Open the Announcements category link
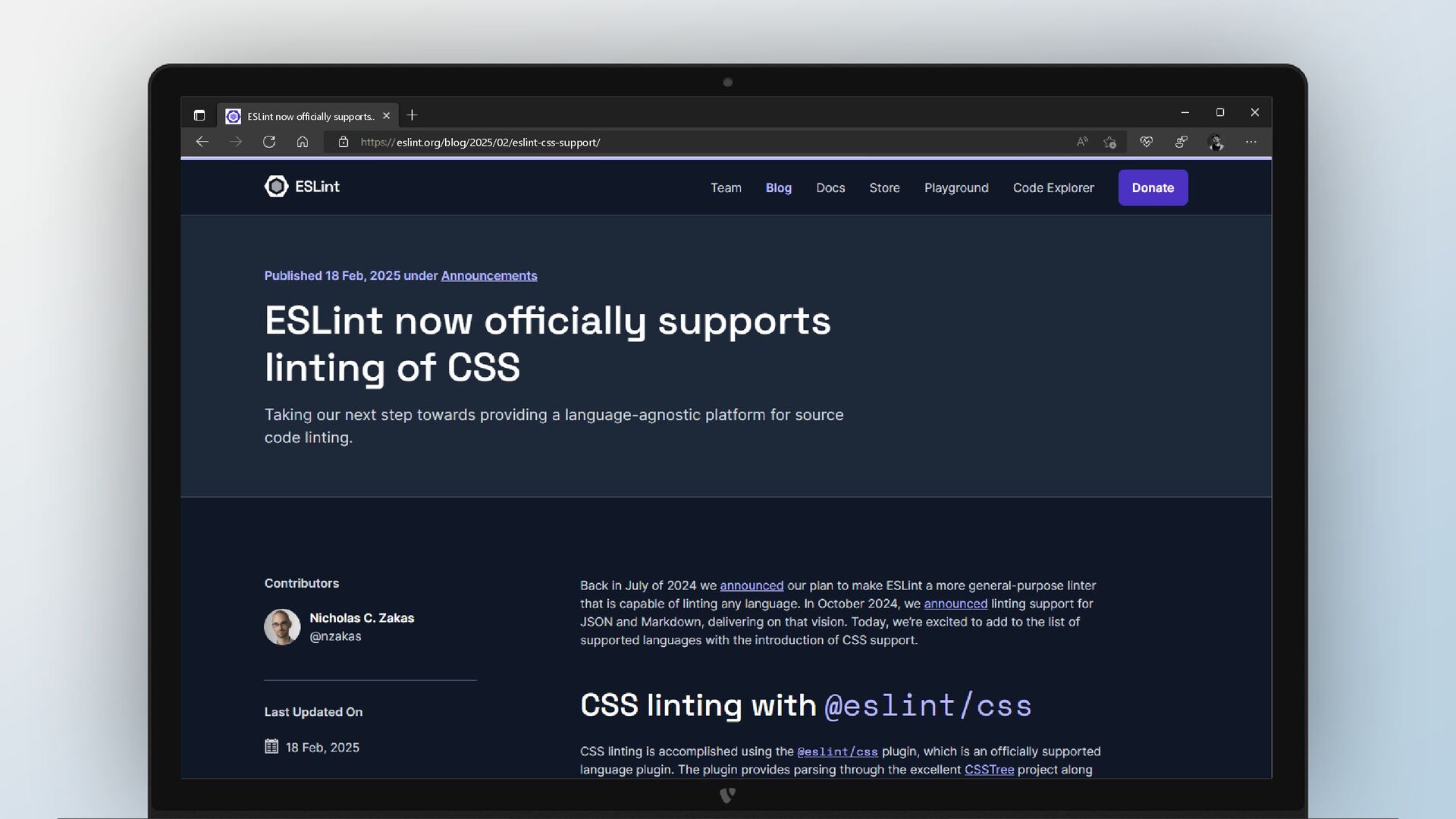Image resolution: width=1456 pixels, height=819 pixels. point(489,275)
